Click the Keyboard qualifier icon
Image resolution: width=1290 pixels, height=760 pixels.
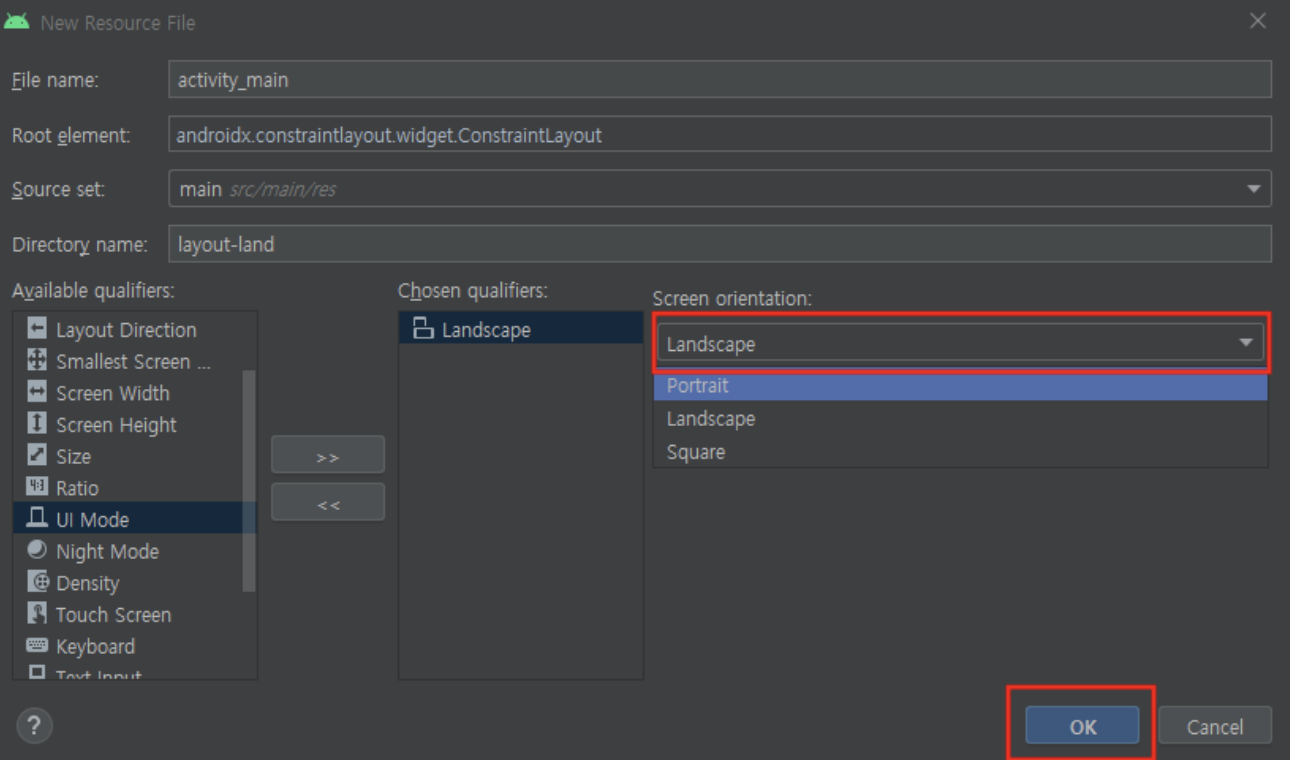(37, 646)
